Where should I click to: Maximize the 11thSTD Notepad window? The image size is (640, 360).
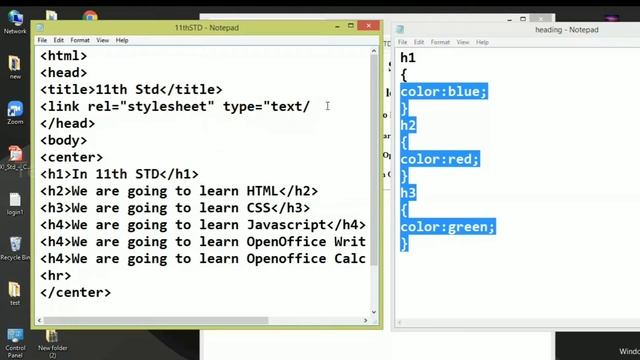click(x=350, y=26)
